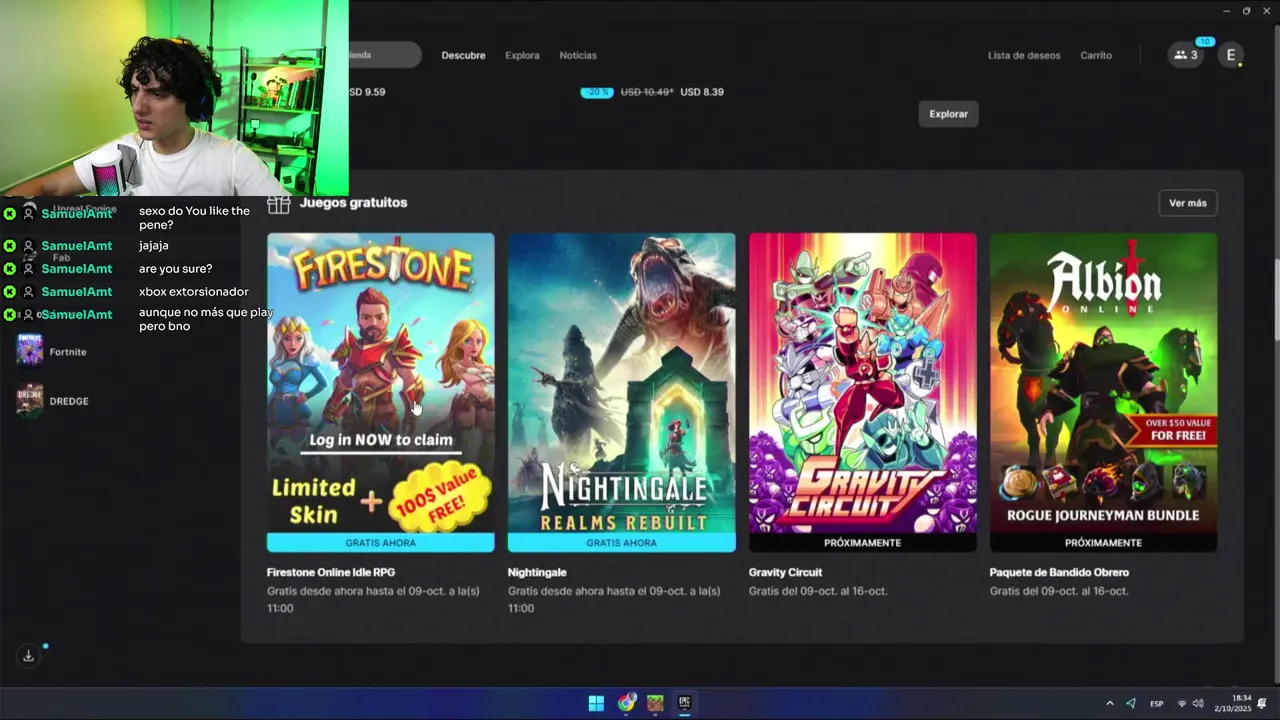Click the 'Gratis del 09-oct. al 16-oct.' under Paquete de Bandido Obrero
The image size is (1280, 720).
[1059, 591]
